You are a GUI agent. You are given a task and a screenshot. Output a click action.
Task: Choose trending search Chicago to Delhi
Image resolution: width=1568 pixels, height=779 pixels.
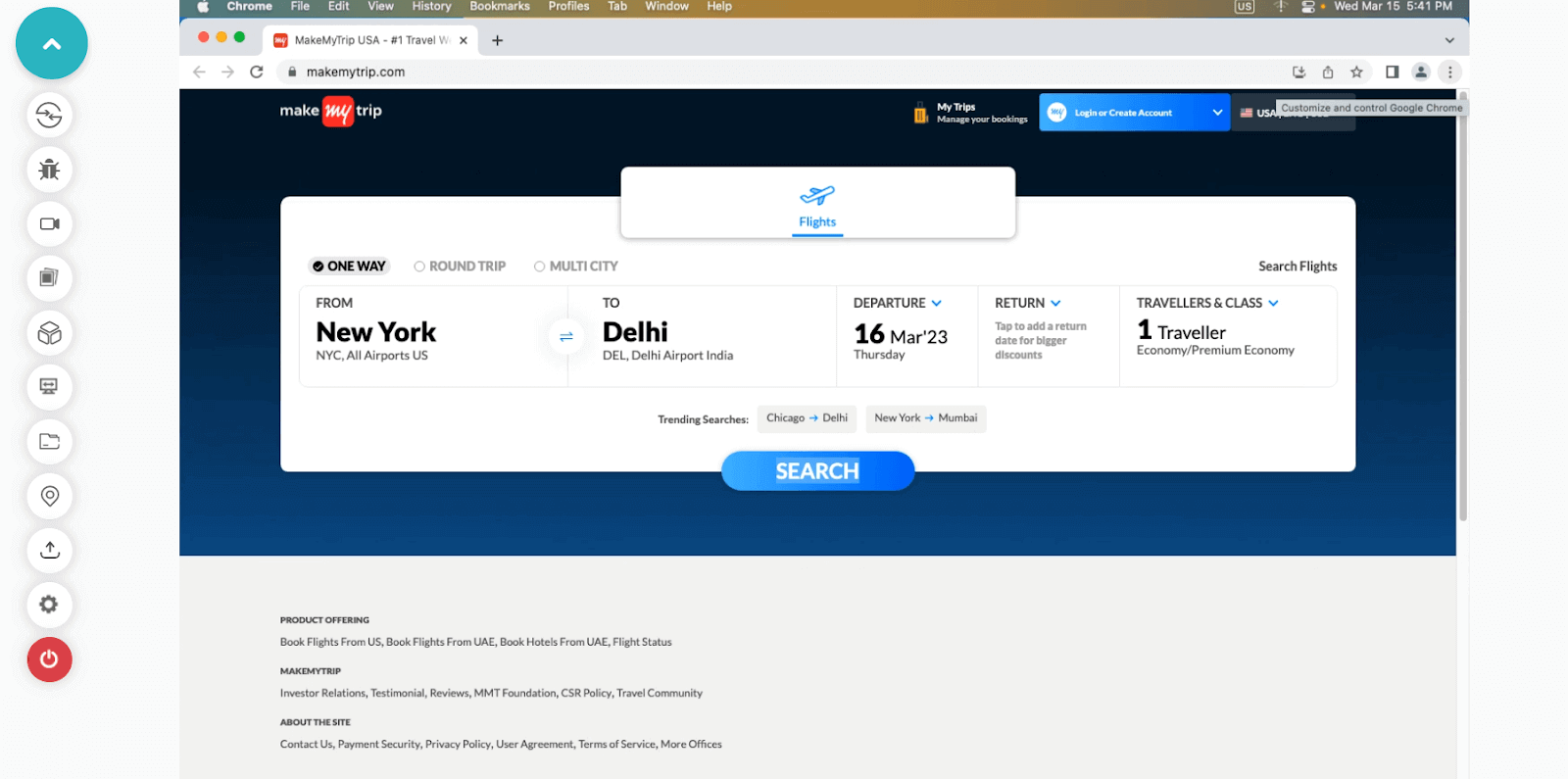pyautogui.click(x=807, y=418)
